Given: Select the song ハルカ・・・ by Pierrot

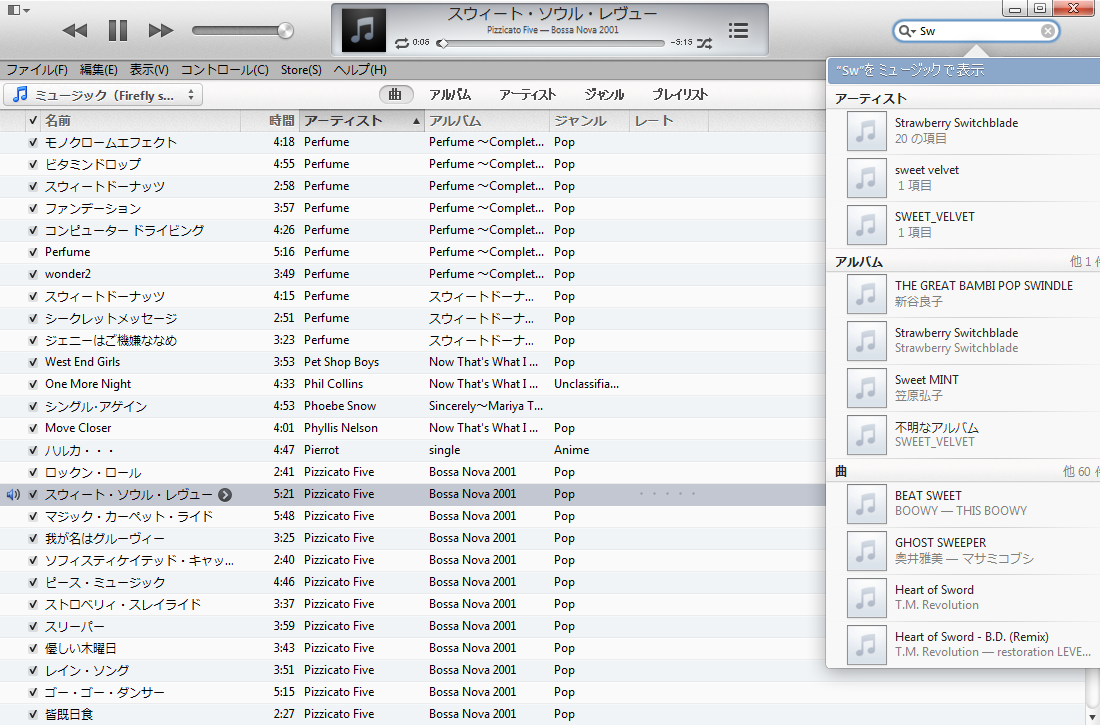Looking at the screenshot, I should tap(412, 450).
